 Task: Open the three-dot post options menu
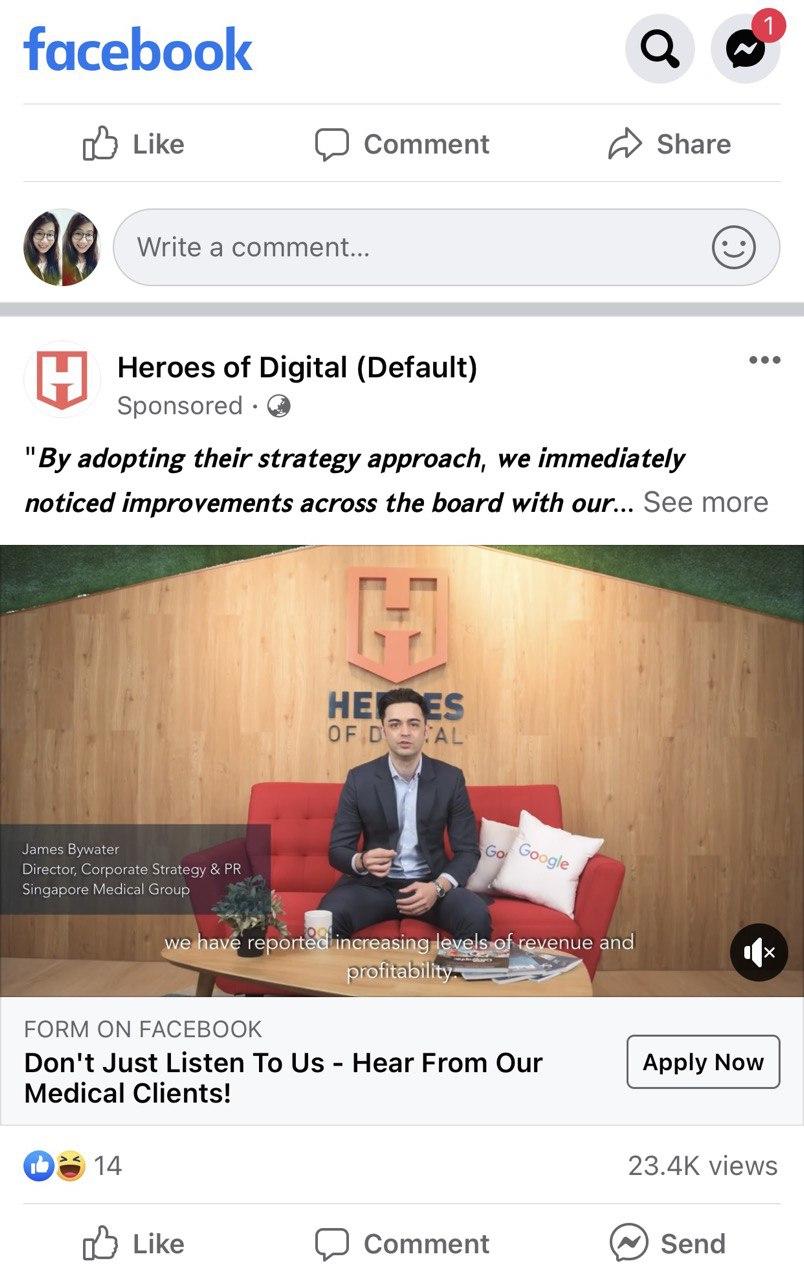(765, 360)
